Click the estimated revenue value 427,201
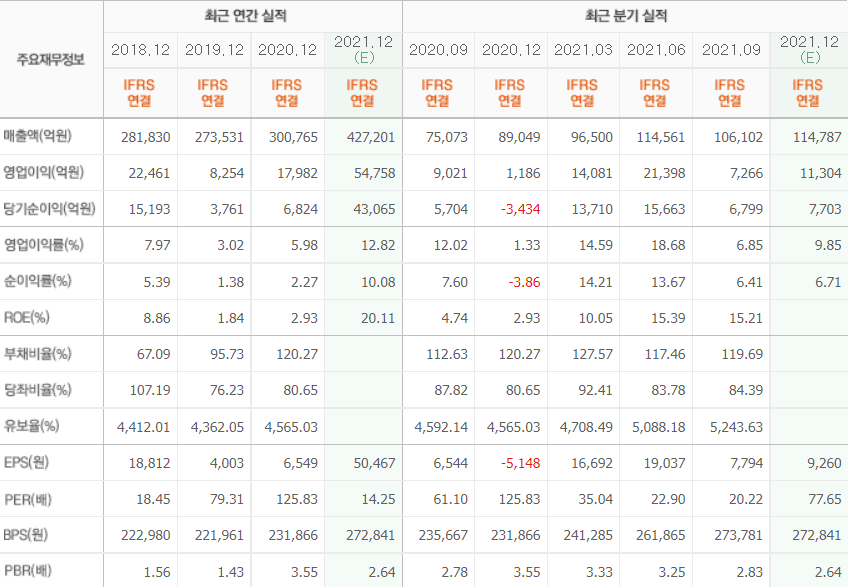Screen dimensions: 848x587 [371, 137]
